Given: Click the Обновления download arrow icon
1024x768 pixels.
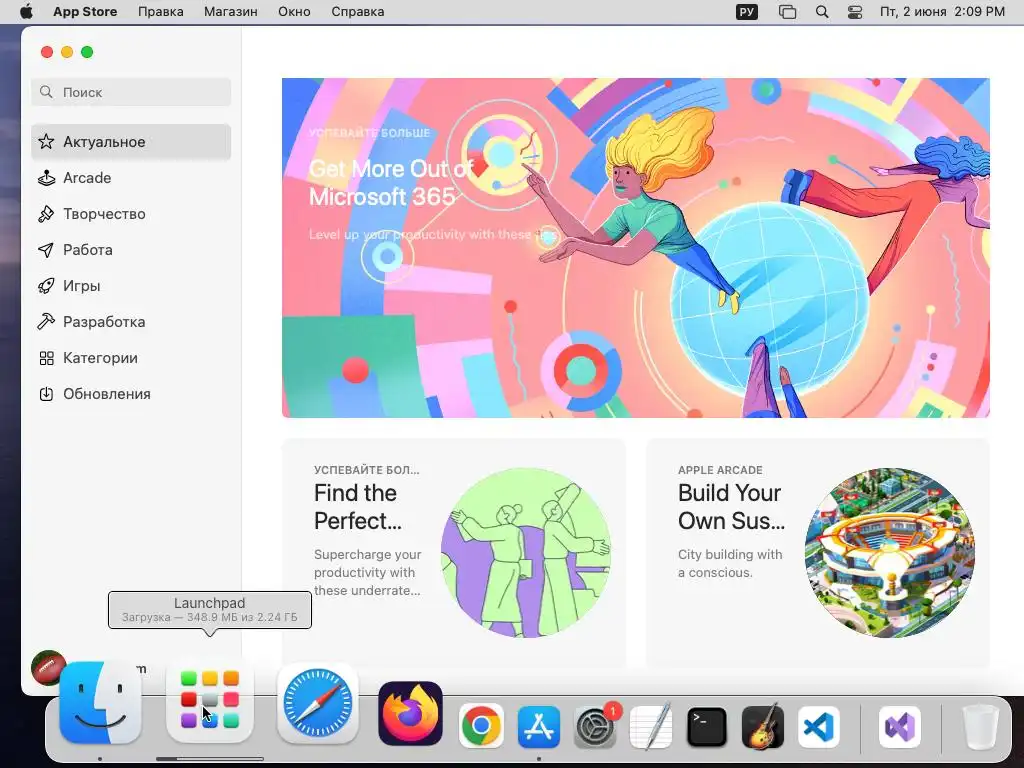Looking at the screenshot, I should [x=46, y=394].
